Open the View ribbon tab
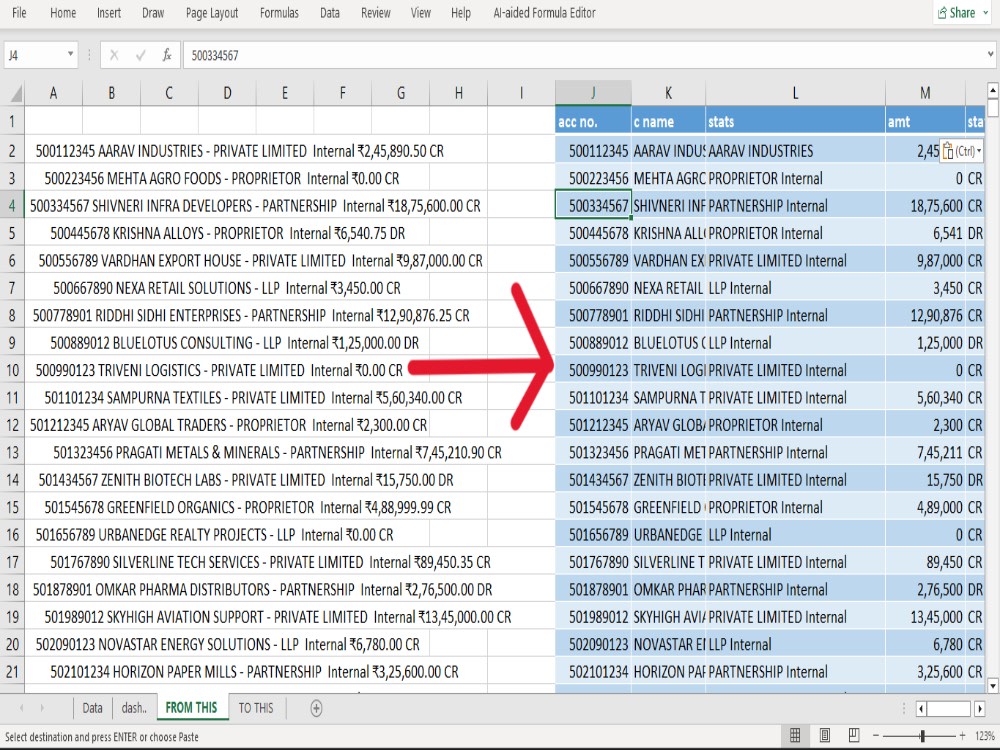This screenshot has height=750, width=1000. pos(420,13)
